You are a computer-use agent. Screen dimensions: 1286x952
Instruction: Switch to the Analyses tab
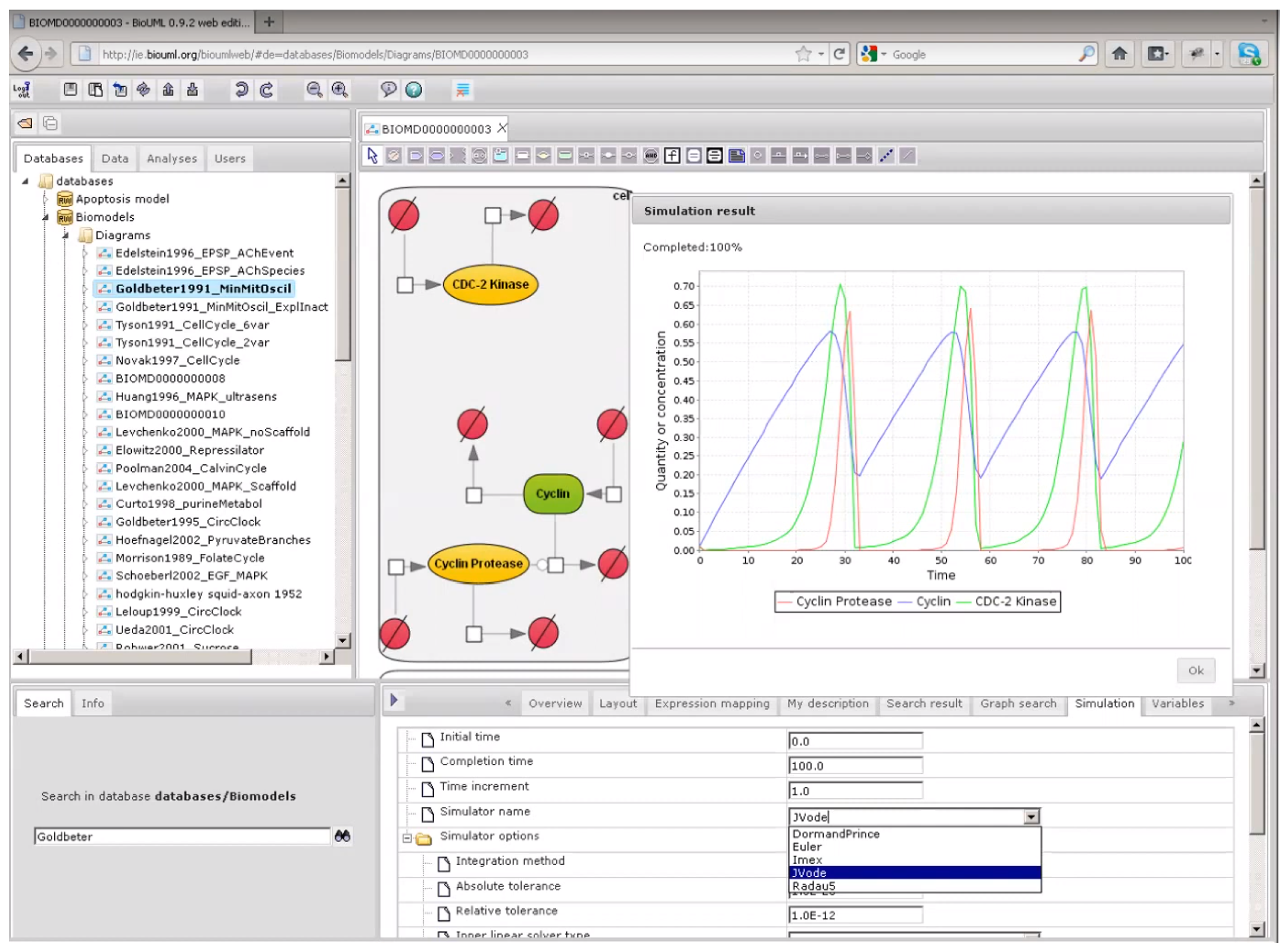pyautogui.click(x=171, y=158)
